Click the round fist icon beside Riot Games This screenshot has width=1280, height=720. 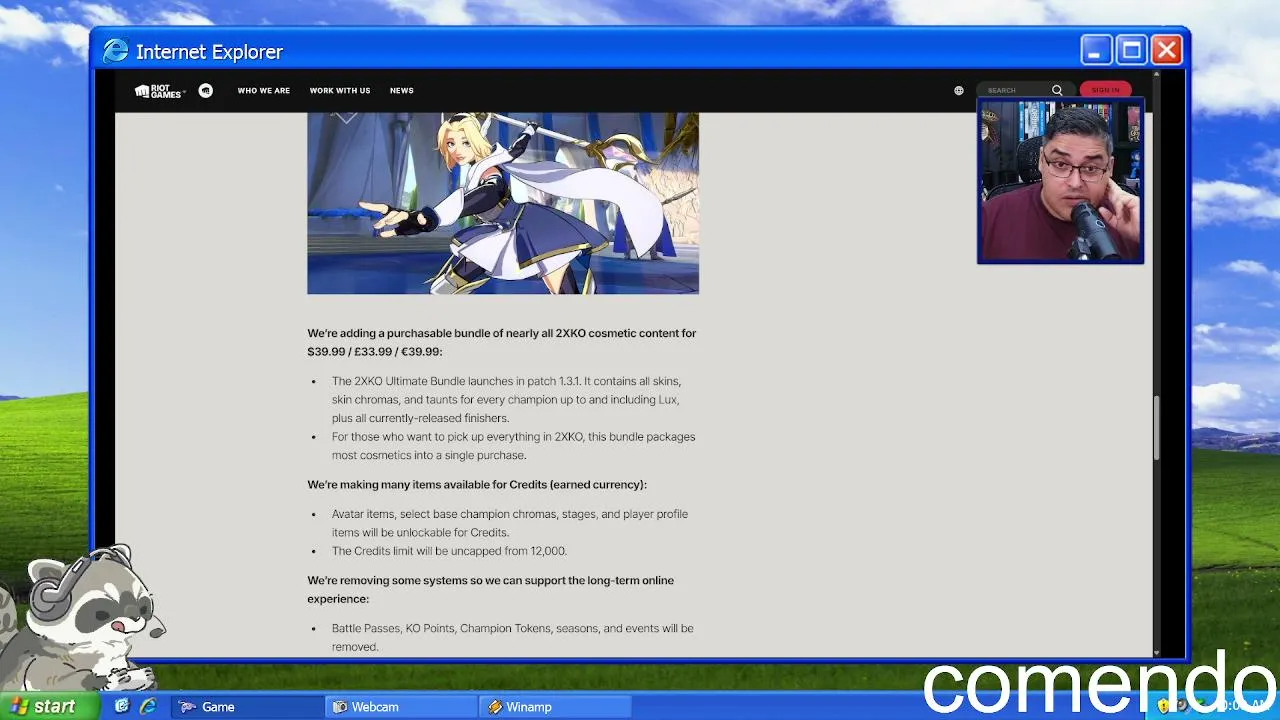[206, 91]
